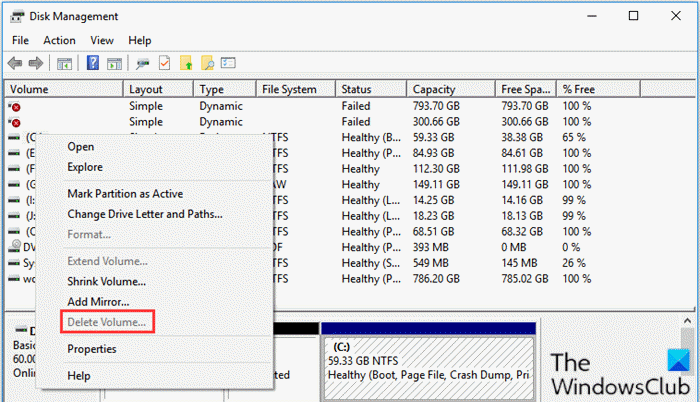Maximize the Disk Management window
This screenshot has height=402, width=700.
coord(633,16)
